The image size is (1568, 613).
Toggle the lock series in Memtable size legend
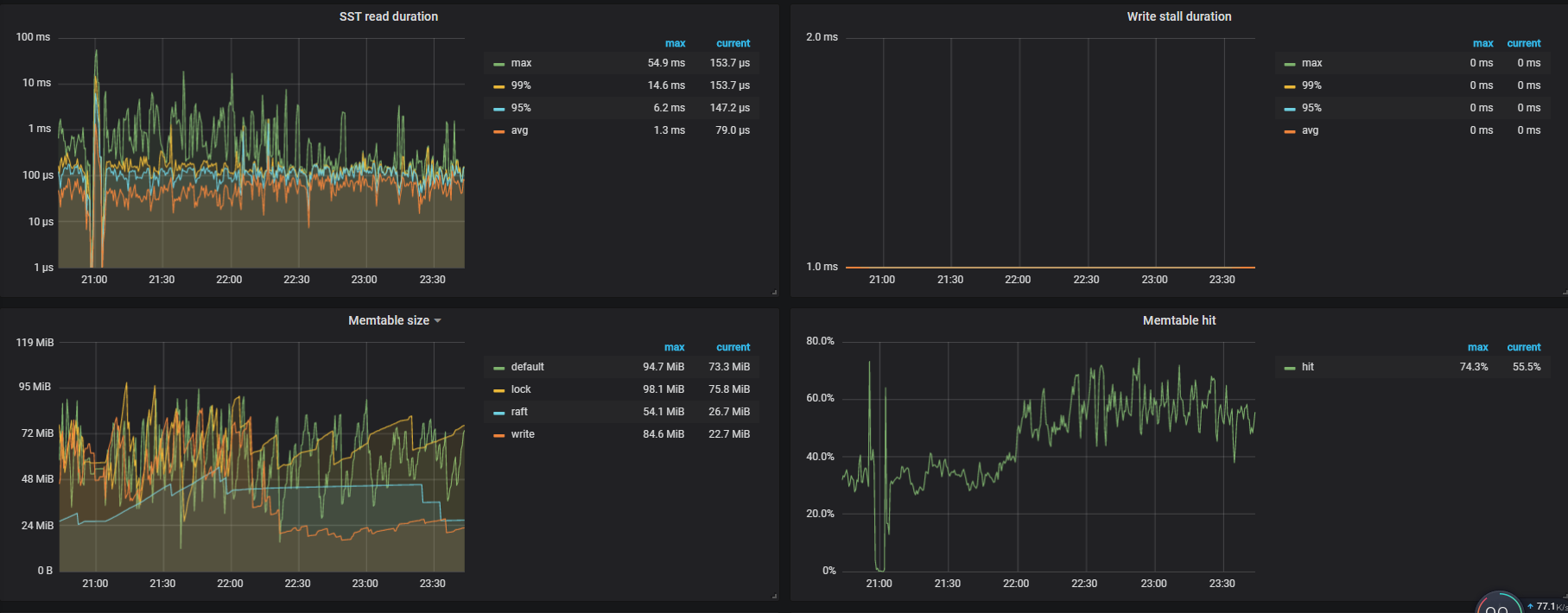[520, 389]
